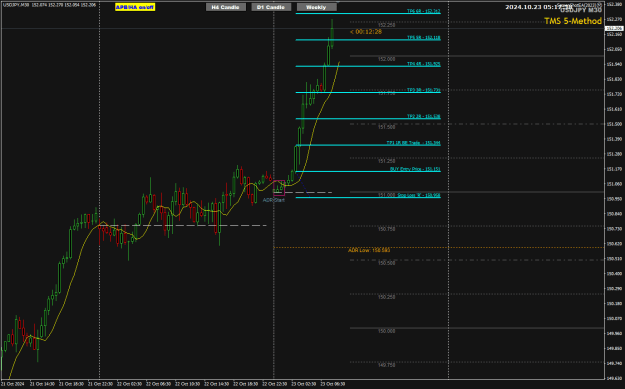Select the TP6 6R level label
The image size is (625, 389).
click(423, 11)
